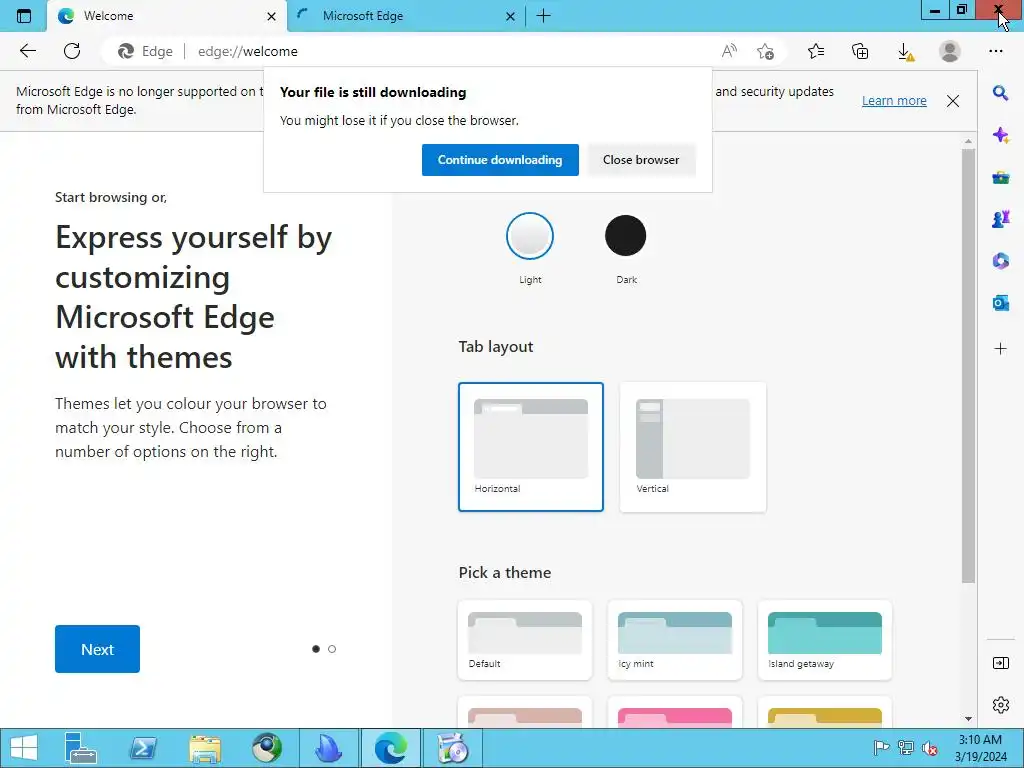This screenshot has height=768, width=1024.
Task: Click the browser Back arrow
Action: tap(27, 51)
